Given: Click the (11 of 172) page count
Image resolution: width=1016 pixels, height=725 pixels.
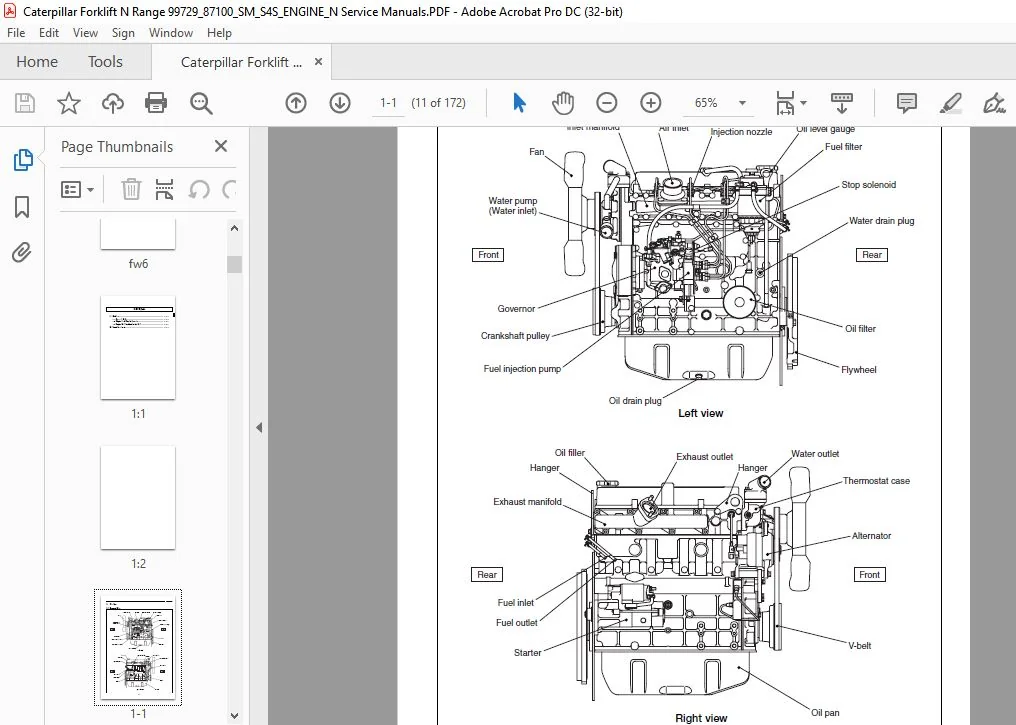Looking at the screenshot, I should pos(439,103).
